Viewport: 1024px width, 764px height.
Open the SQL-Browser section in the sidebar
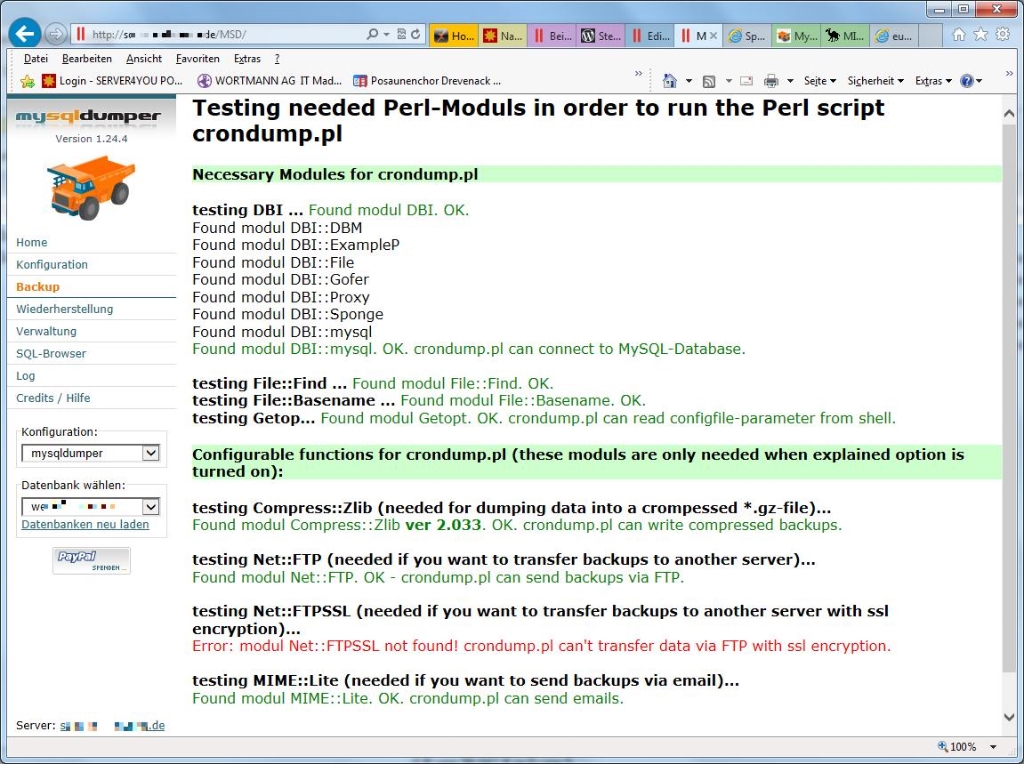click(51, 353)
